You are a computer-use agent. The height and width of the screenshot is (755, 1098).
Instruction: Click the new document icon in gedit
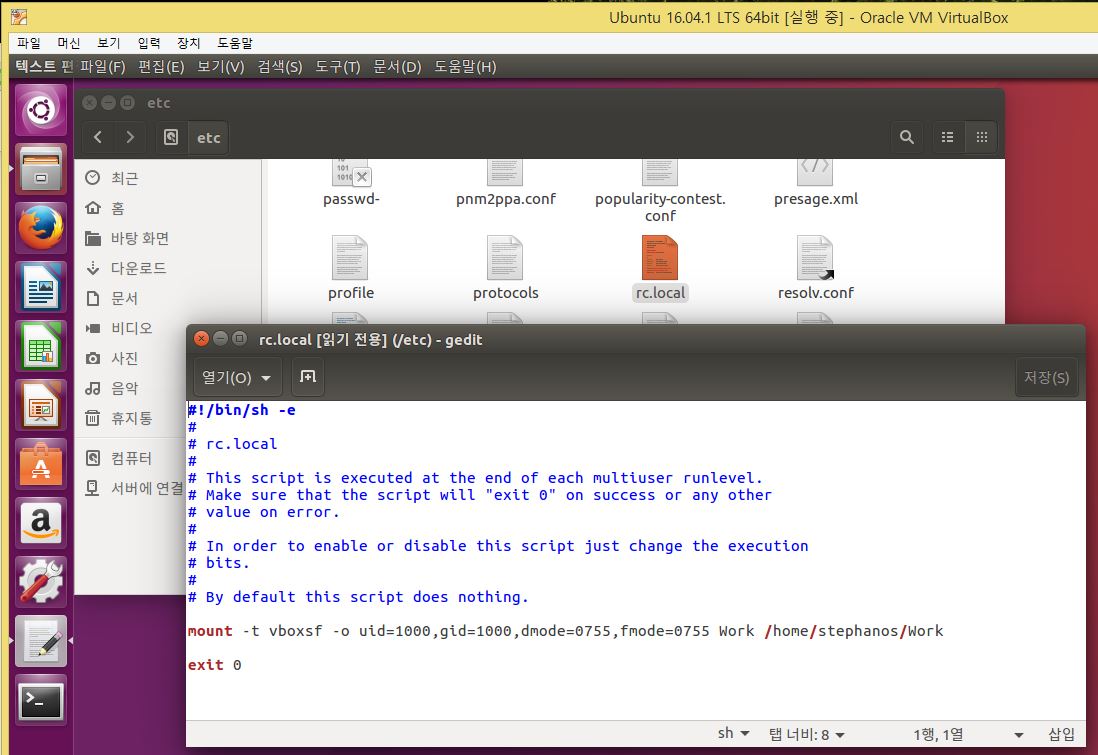(x=308, y=377)
